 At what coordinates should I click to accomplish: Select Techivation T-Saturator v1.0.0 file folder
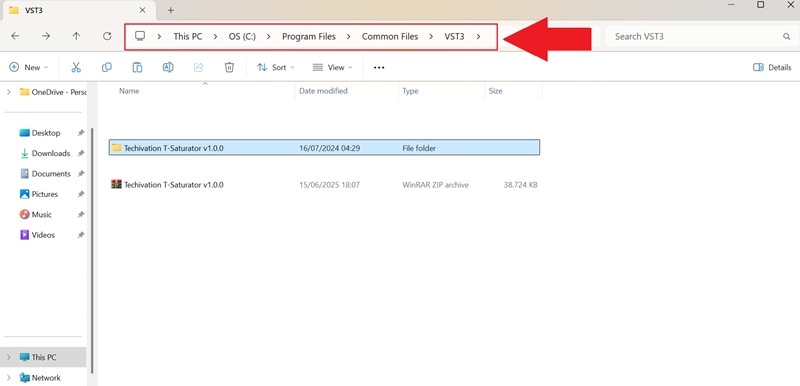[324, 148]
